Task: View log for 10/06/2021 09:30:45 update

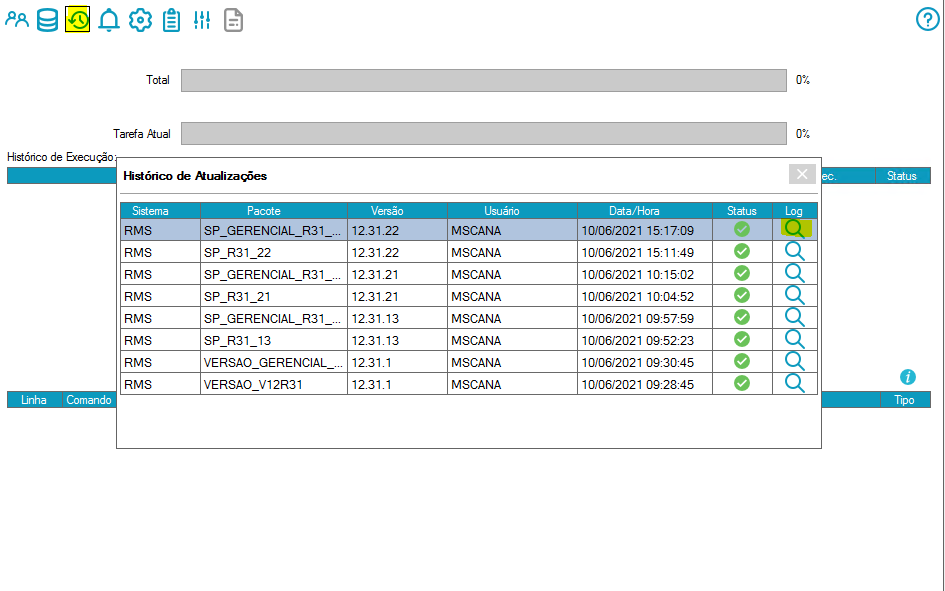Action: [795, 361]
